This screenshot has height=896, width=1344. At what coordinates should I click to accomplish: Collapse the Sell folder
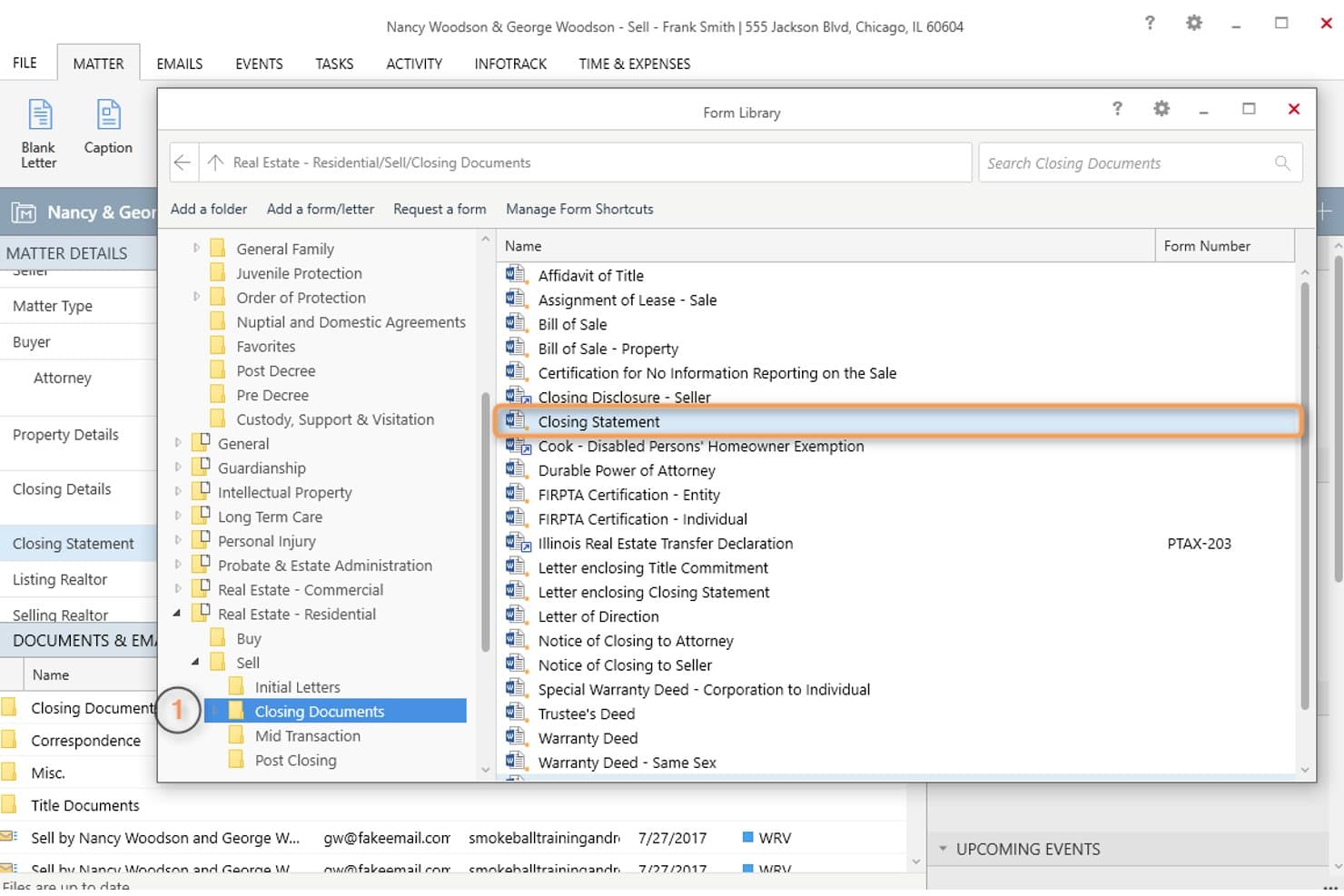[195, 663]
